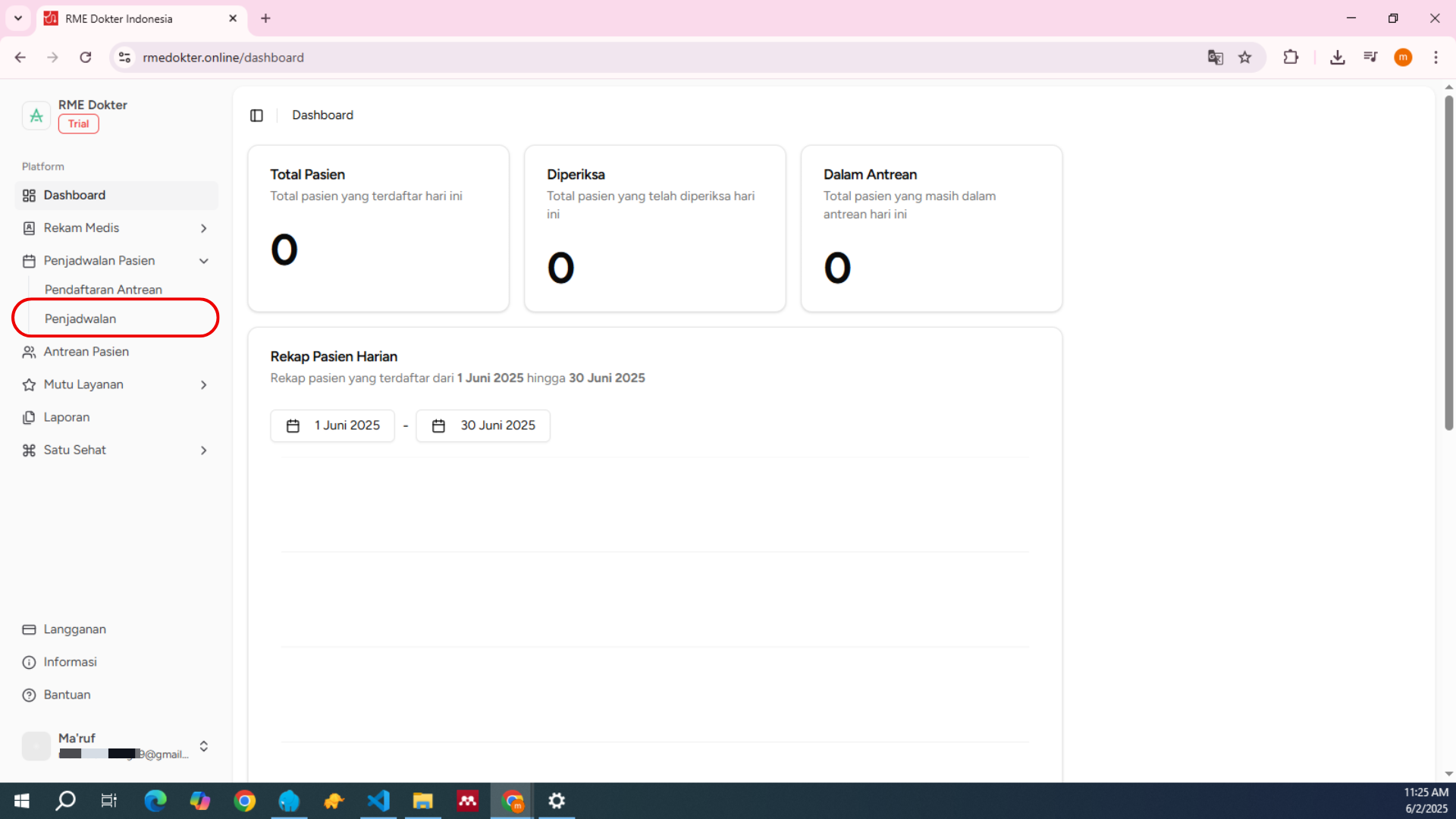Open Google Translate icon in address bar
Image resolution: width=1456 pixels, height=819 pixels.
click(x=1215, y=58)
